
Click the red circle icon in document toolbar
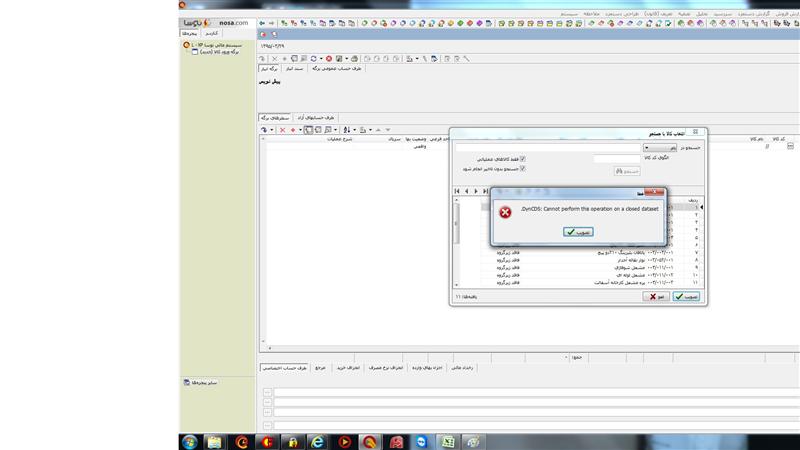[328, 59]
